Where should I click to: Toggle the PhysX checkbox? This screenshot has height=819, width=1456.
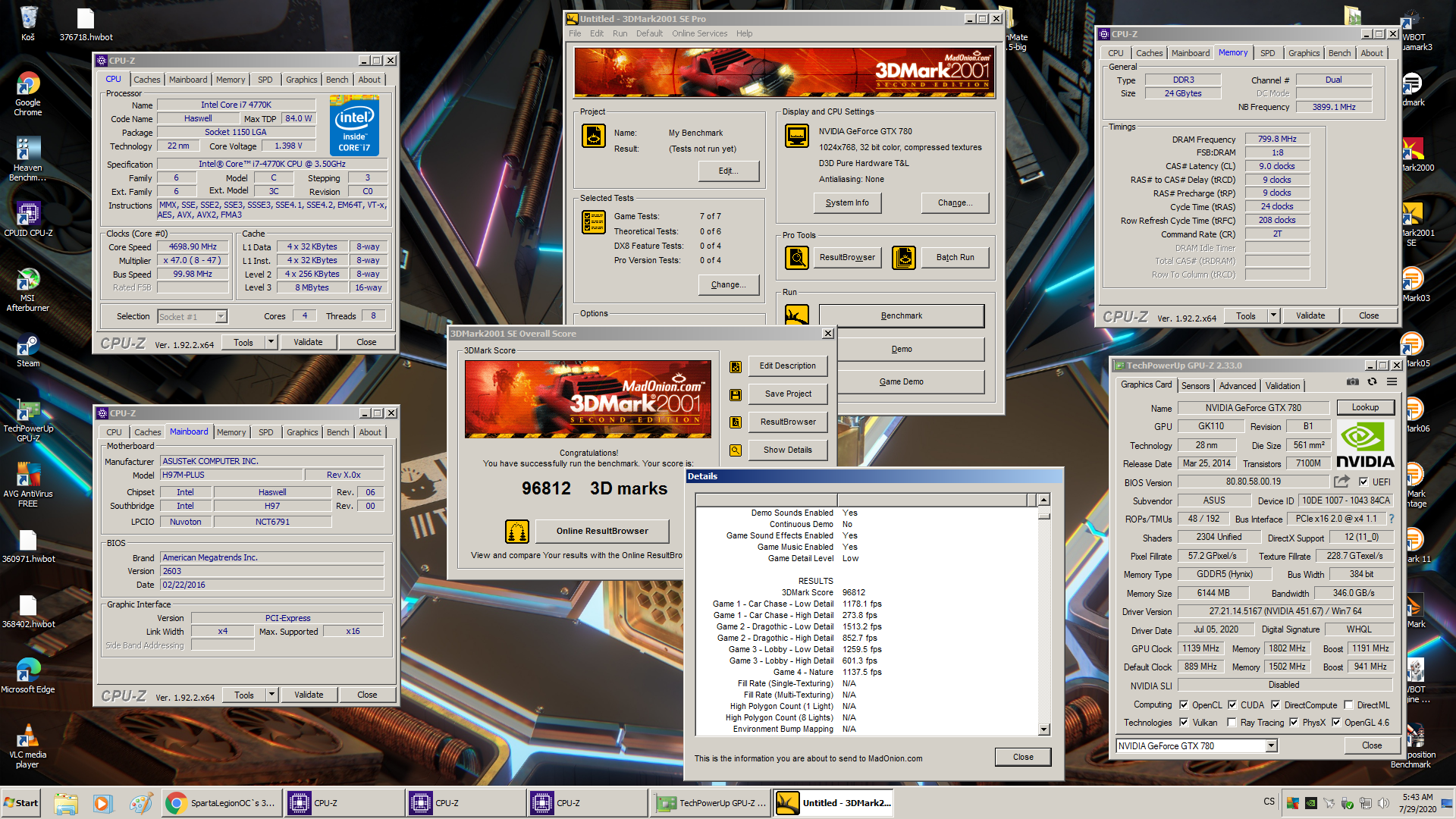point(1294,723)
